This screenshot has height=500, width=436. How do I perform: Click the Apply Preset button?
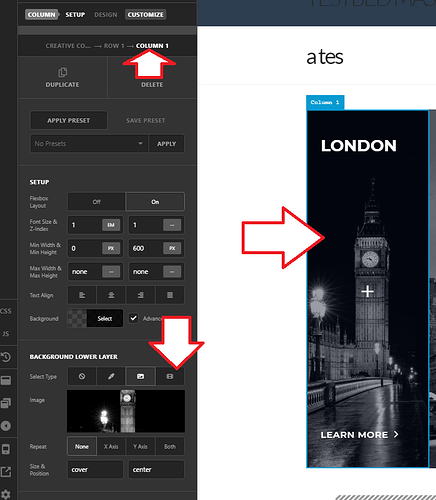69,120
